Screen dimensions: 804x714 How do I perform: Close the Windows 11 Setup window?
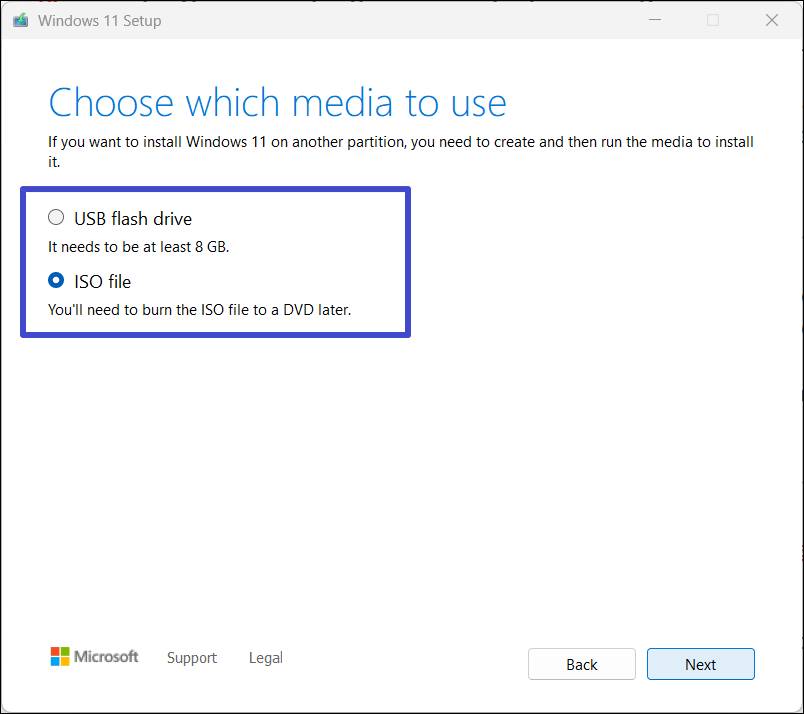coord(772,20)
